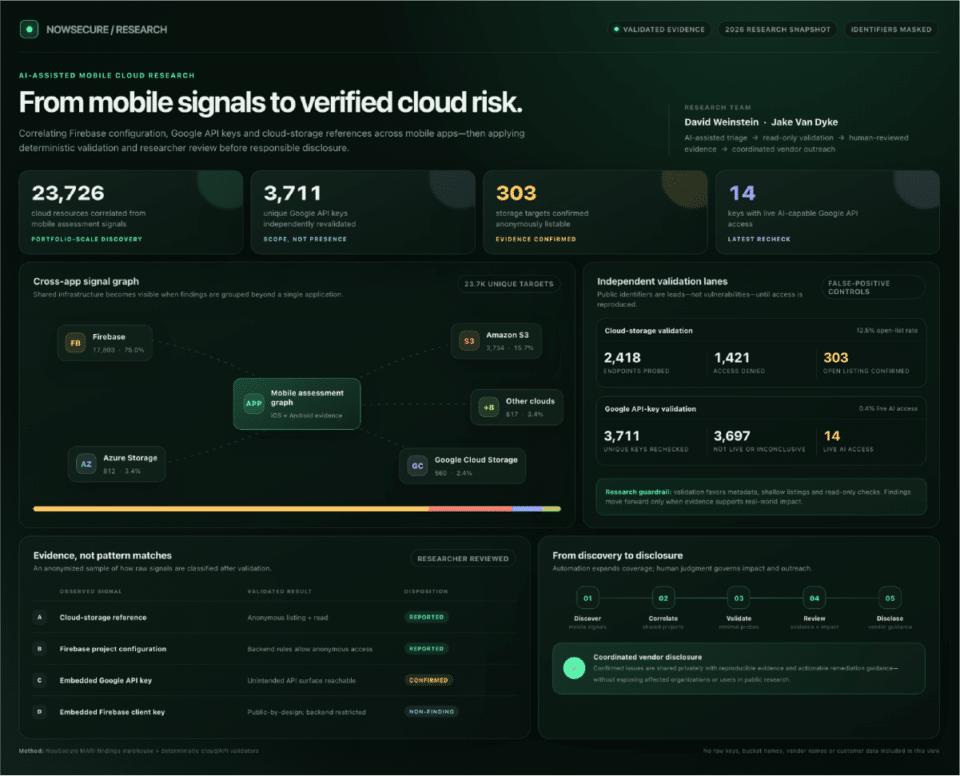Open the 303 storage targets stat card

pos(595,213)
